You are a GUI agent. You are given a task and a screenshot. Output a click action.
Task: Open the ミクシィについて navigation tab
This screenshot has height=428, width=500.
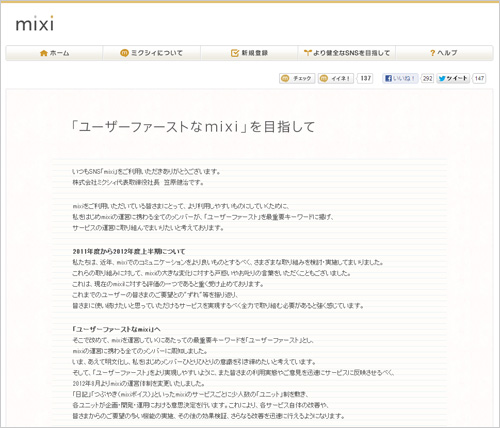[x=152, y=53]
